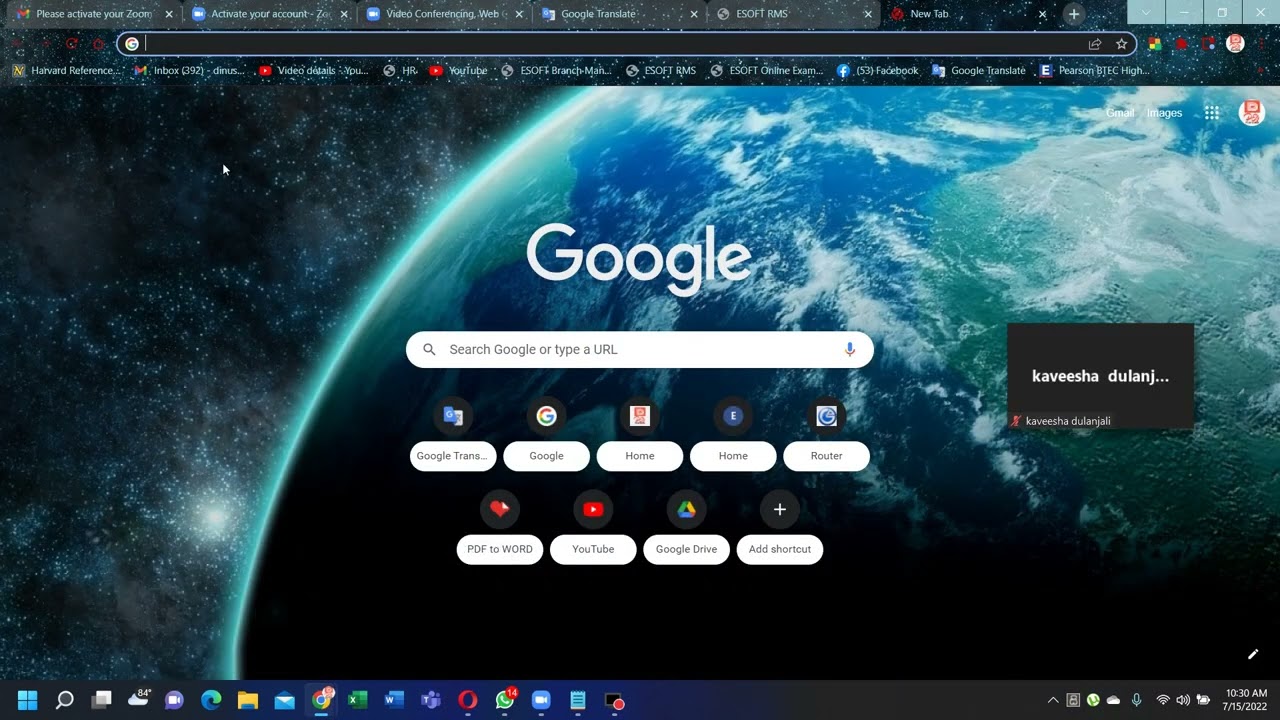Open Microsoft Teams from the taskbar

(x=431, y=700)
